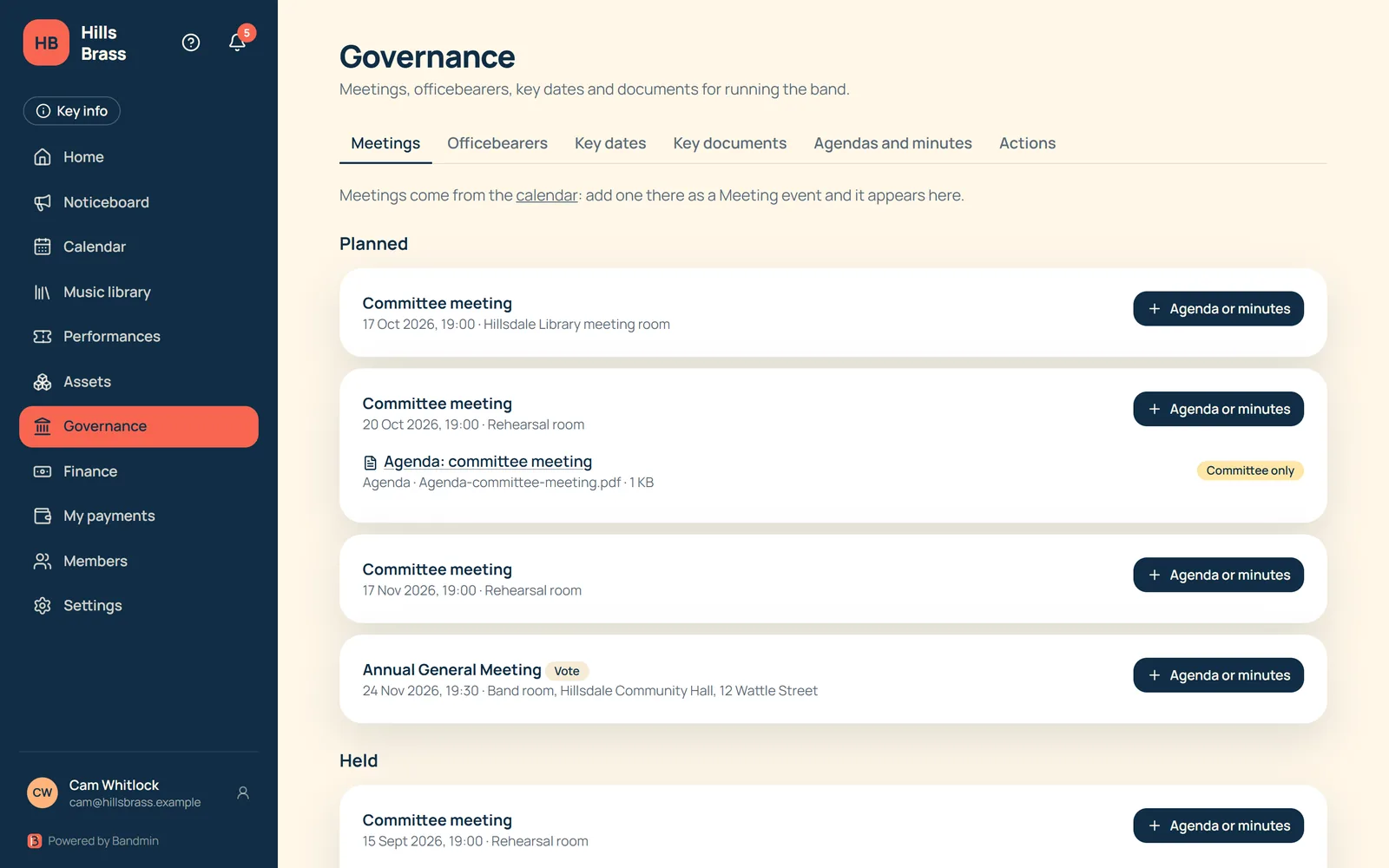
Task: Click the Bandmin logo in footer
Action: coord(35,841)
